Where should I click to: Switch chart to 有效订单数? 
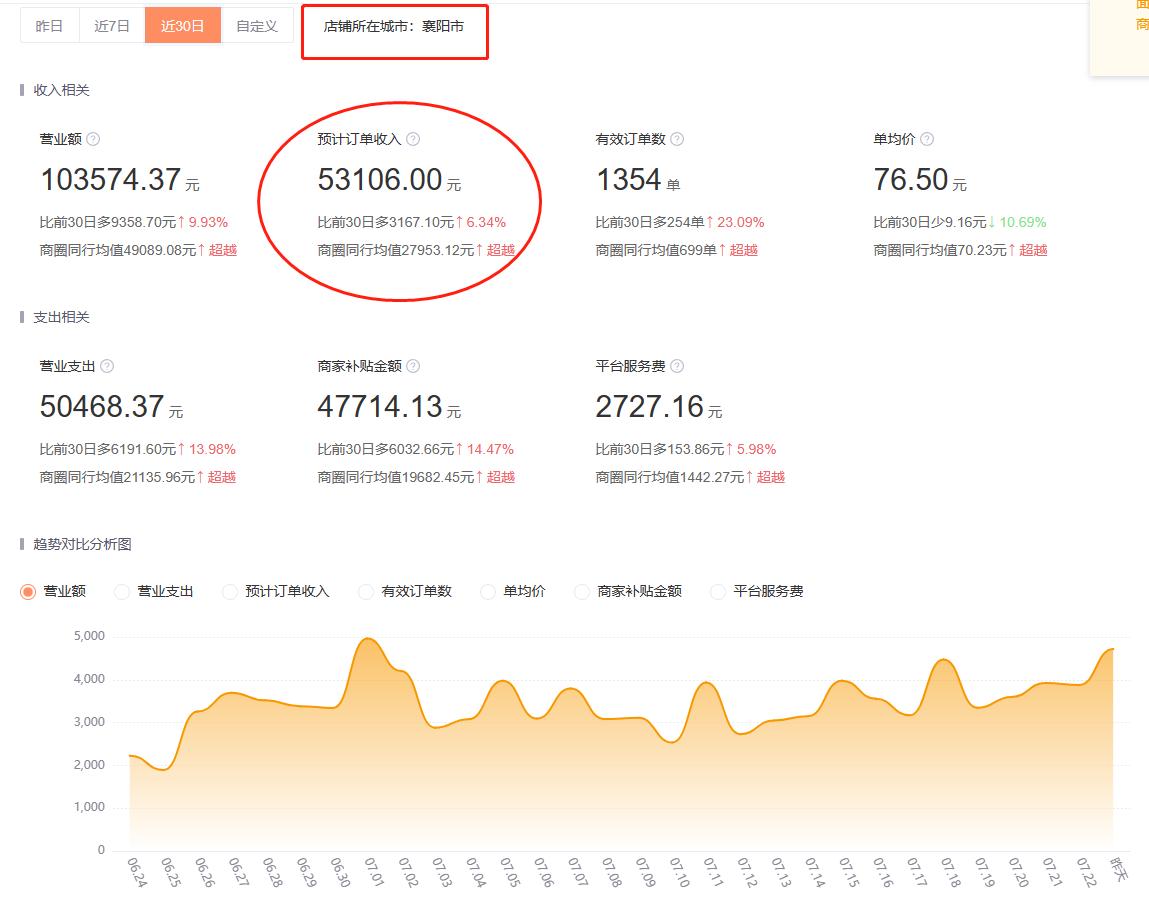366,592
